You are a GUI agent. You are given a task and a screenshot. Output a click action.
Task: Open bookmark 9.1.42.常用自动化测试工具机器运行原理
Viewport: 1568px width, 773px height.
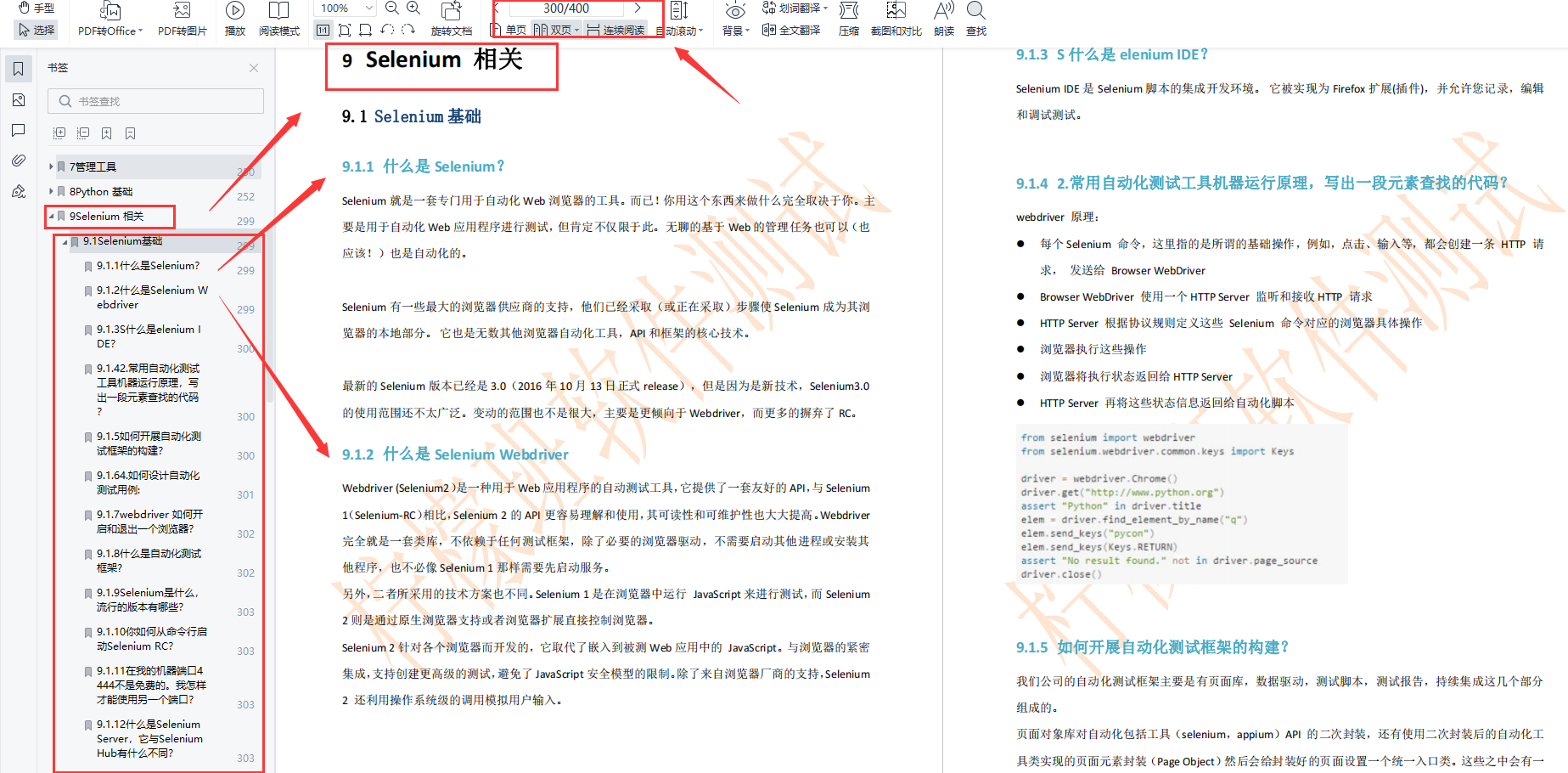149,390
